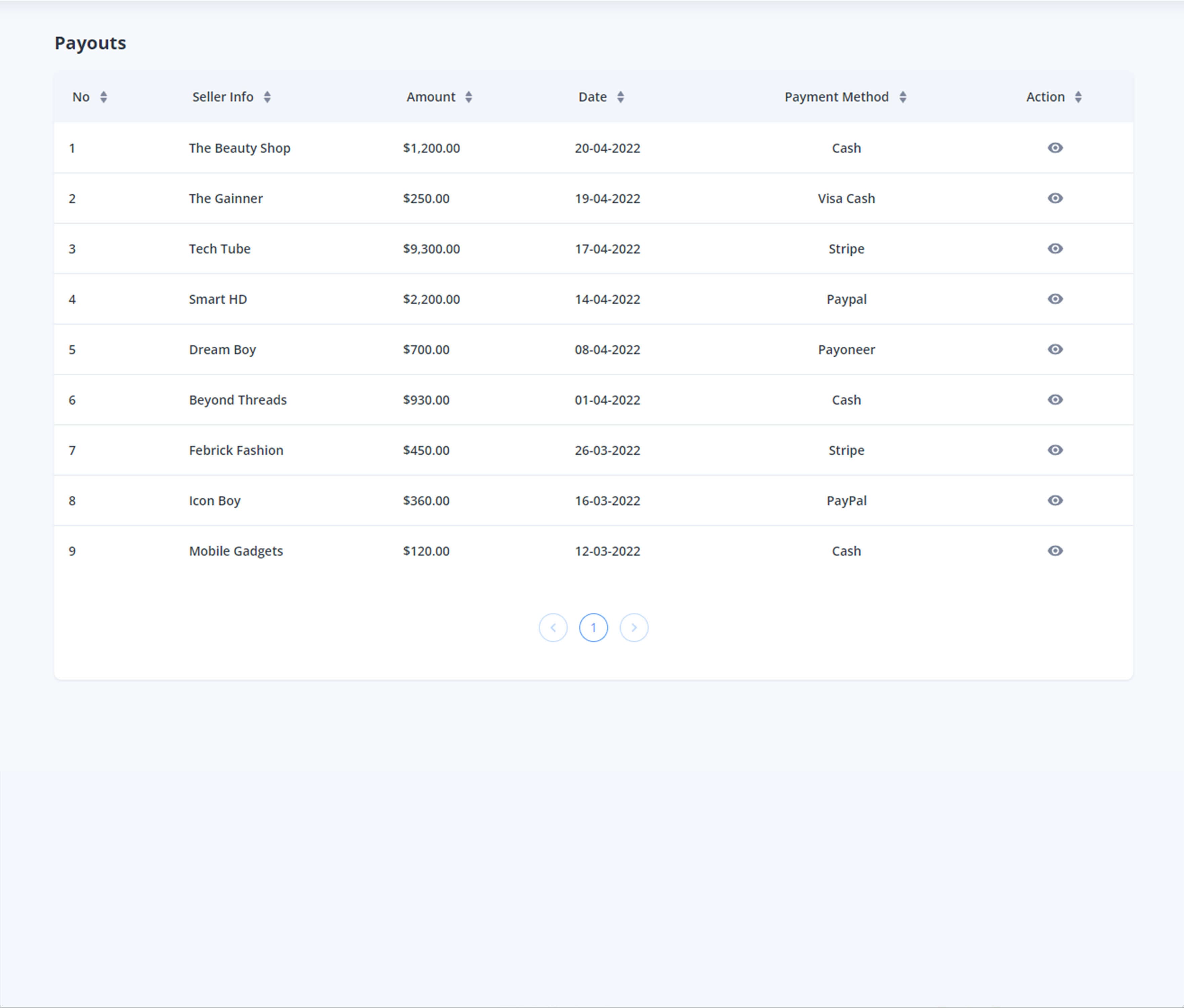Viewport: 1184px width, 1008px height.
Task: Click the $9,300.00 amount cell
Action: click(x=431, y=249)
